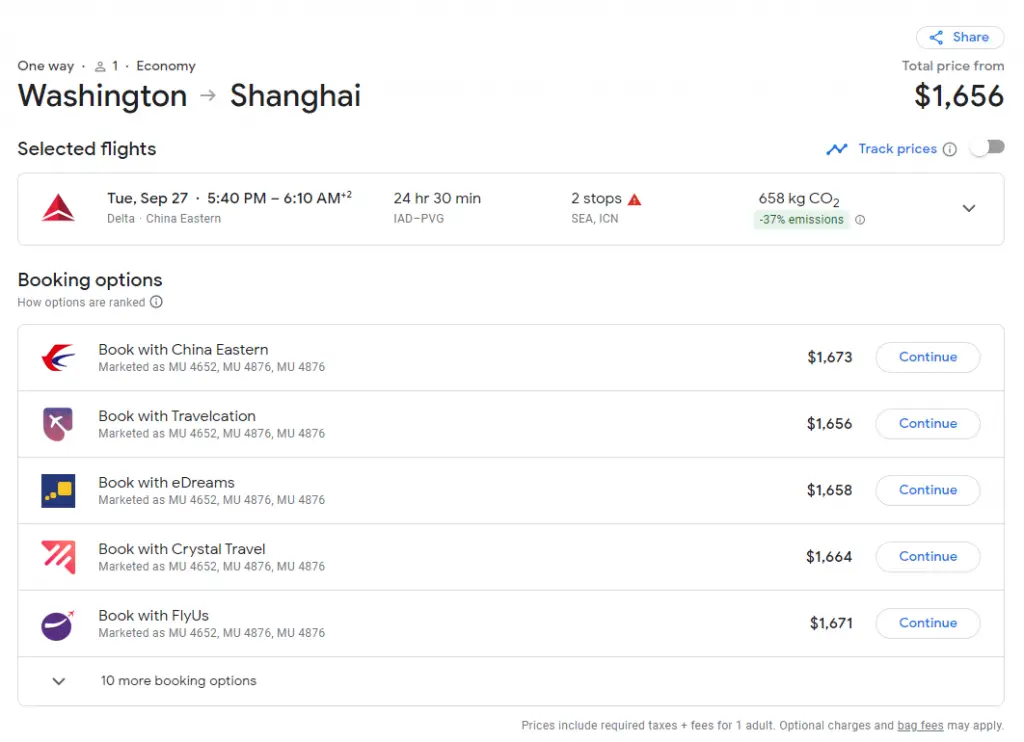Continue booking with Travelcation
Screen dimensions: 1024x742
927,423
